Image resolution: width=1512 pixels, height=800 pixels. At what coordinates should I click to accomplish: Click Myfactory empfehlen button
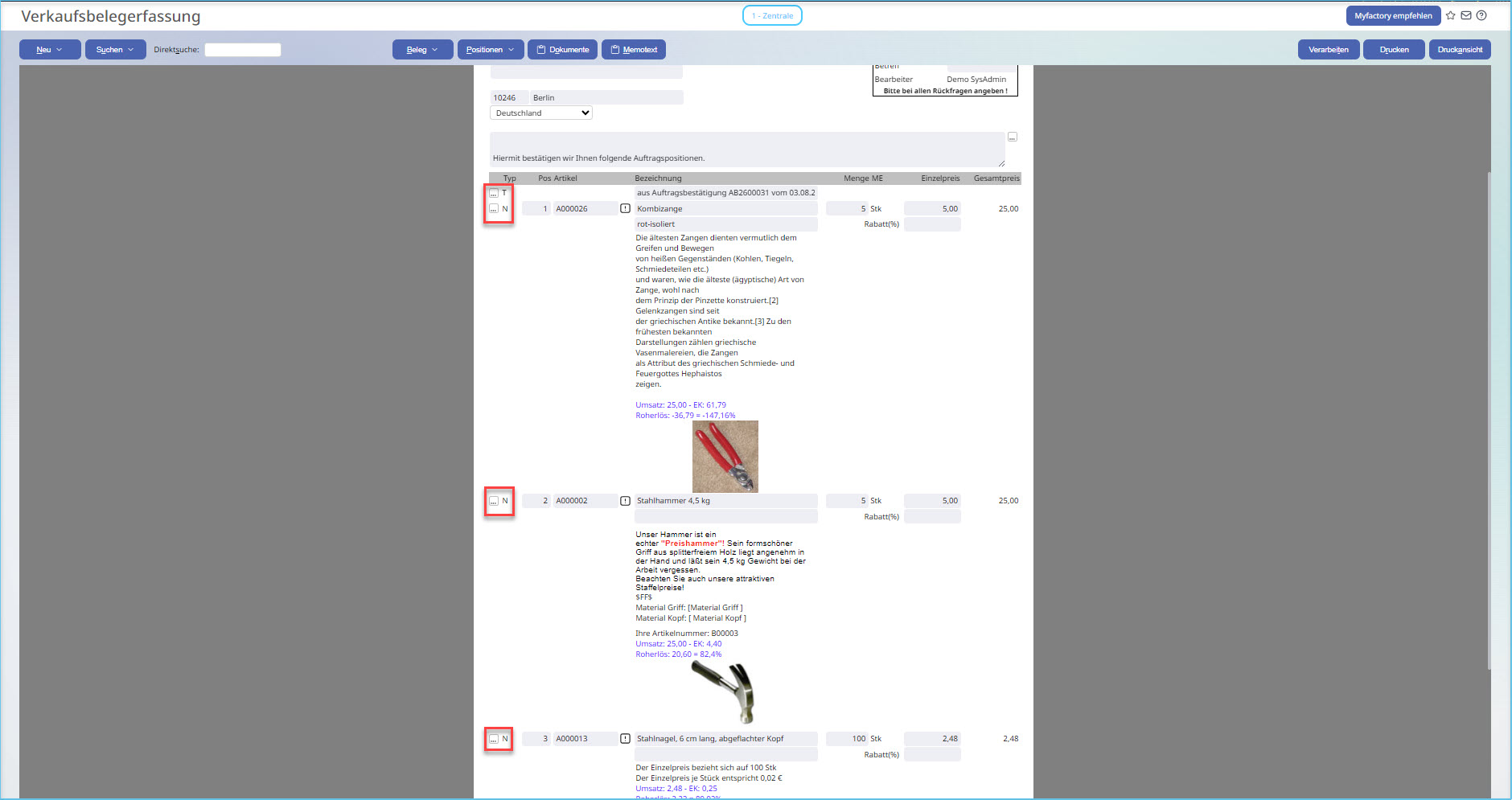pyautogui.click(x=1393, y=15)
